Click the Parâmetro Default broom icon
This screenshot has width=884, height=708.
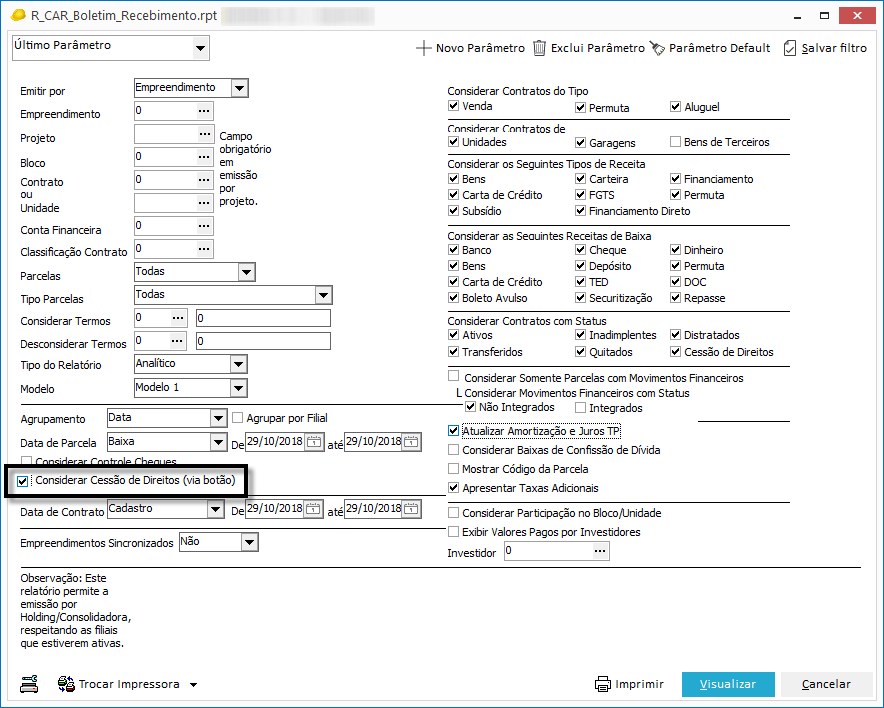click(x=657, y=48)
